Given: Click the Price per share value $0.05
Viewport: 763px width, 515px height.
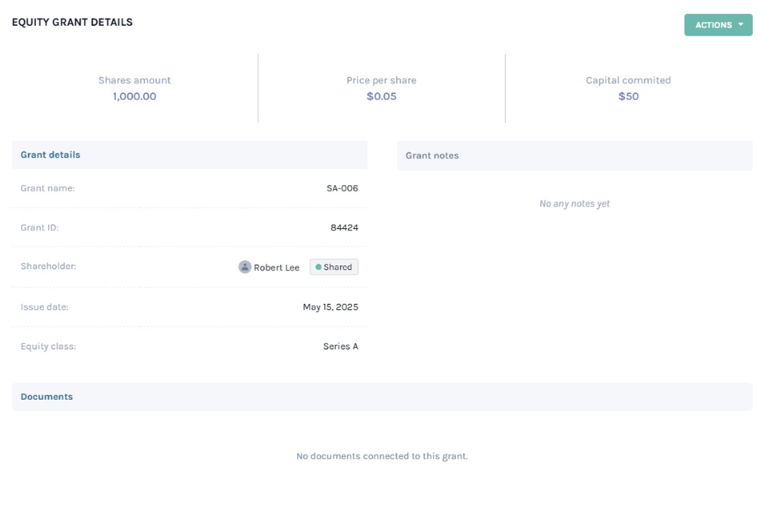Looking at the screenshot, I should (x=382, y=96).
